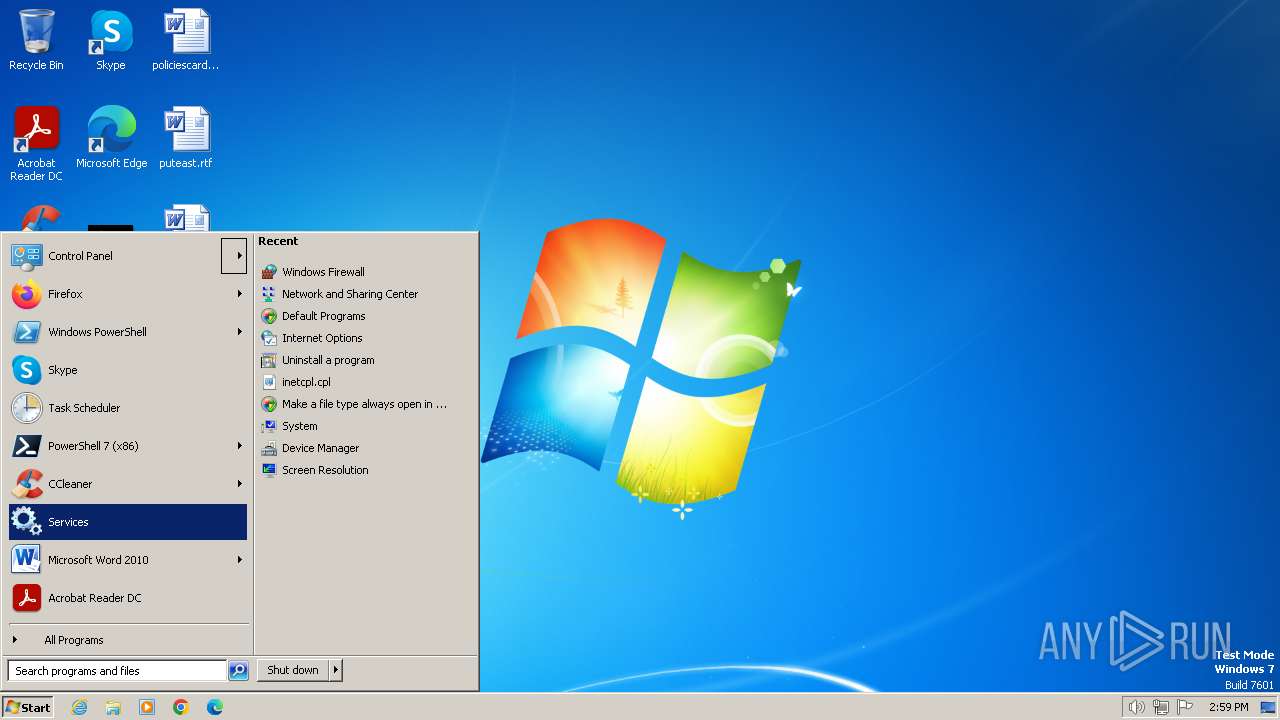Open Device Manager recent item
1280x720 pixels.
coord(310,448)
